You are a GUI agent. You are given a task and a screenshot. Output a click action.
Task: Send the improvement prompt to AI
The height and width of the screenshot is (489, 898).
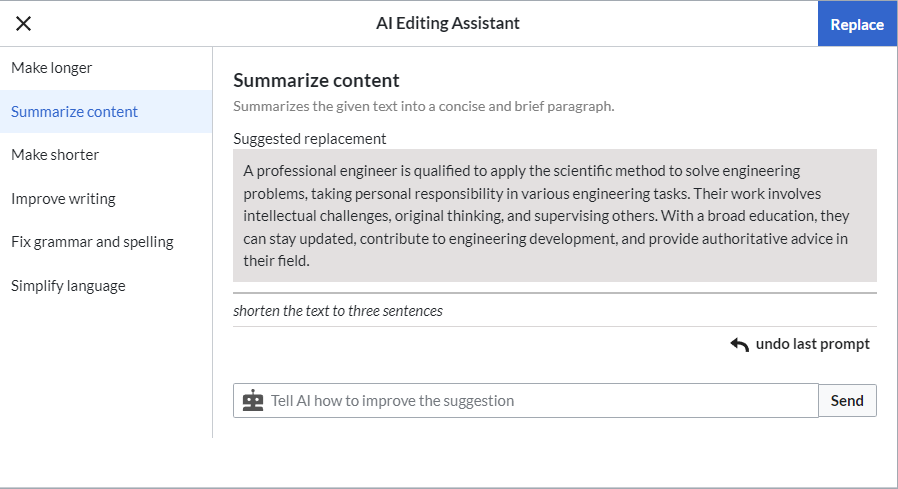(847, 400)
